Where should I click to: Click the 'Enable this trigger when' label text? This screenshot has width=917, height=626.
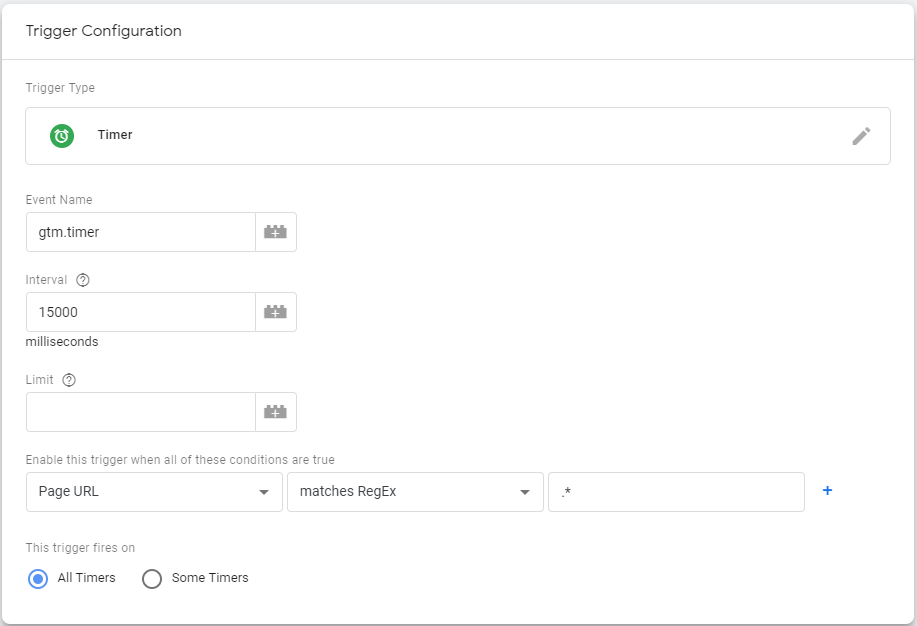(180, 460)
